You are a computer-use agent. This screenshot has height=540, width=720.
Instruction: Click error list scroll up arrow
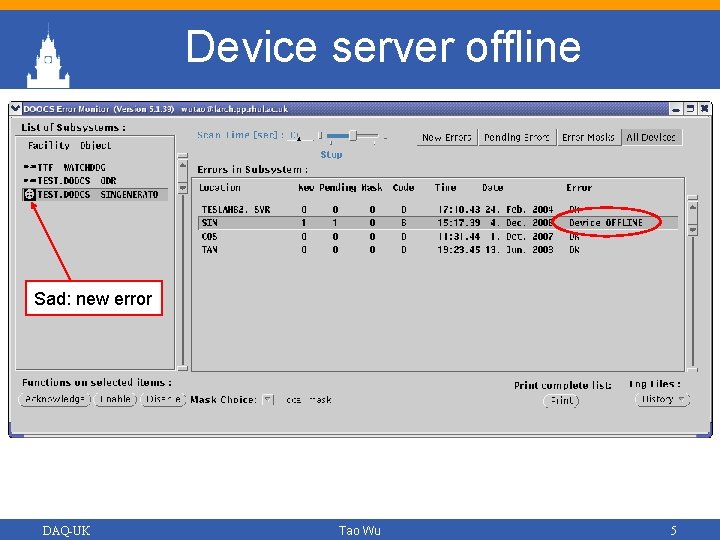tap(693, 207)
